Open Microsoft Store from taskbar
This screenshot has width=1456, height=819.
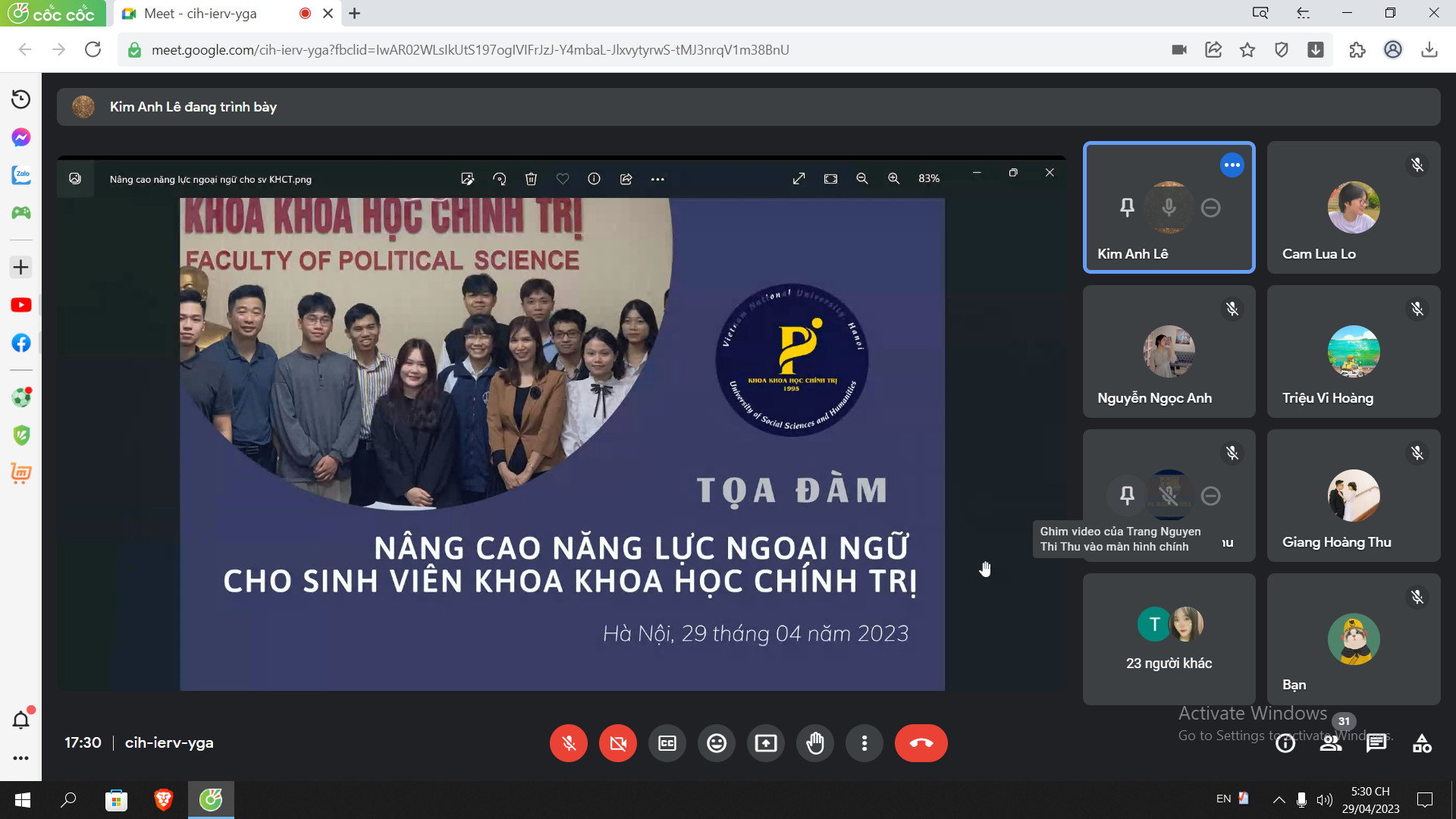point(116,800)
